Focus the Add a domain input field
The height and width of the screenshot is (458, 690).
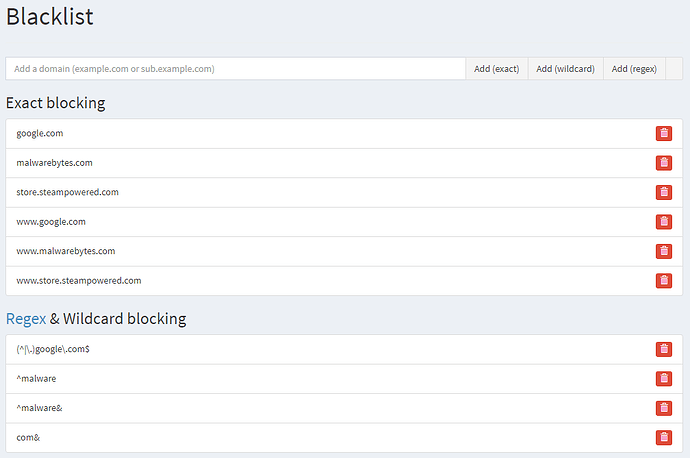(236, 69)
